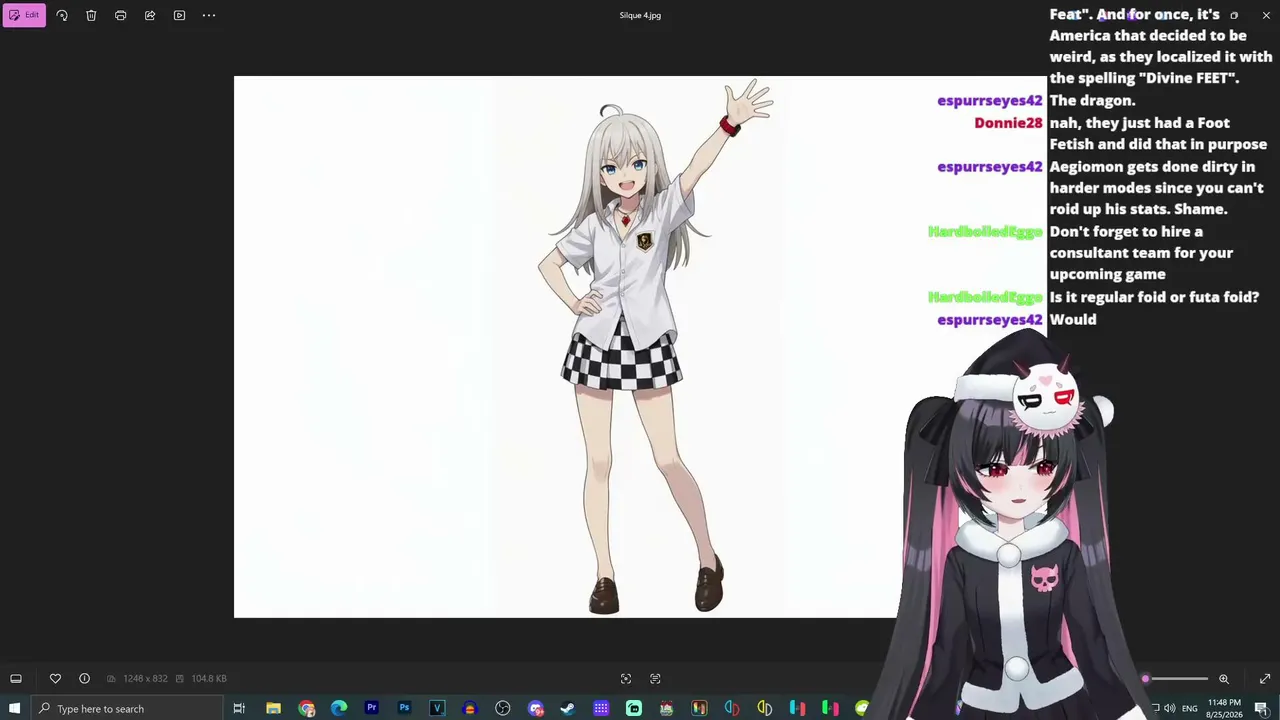Open Discord from the taskbar

point(536,708)
